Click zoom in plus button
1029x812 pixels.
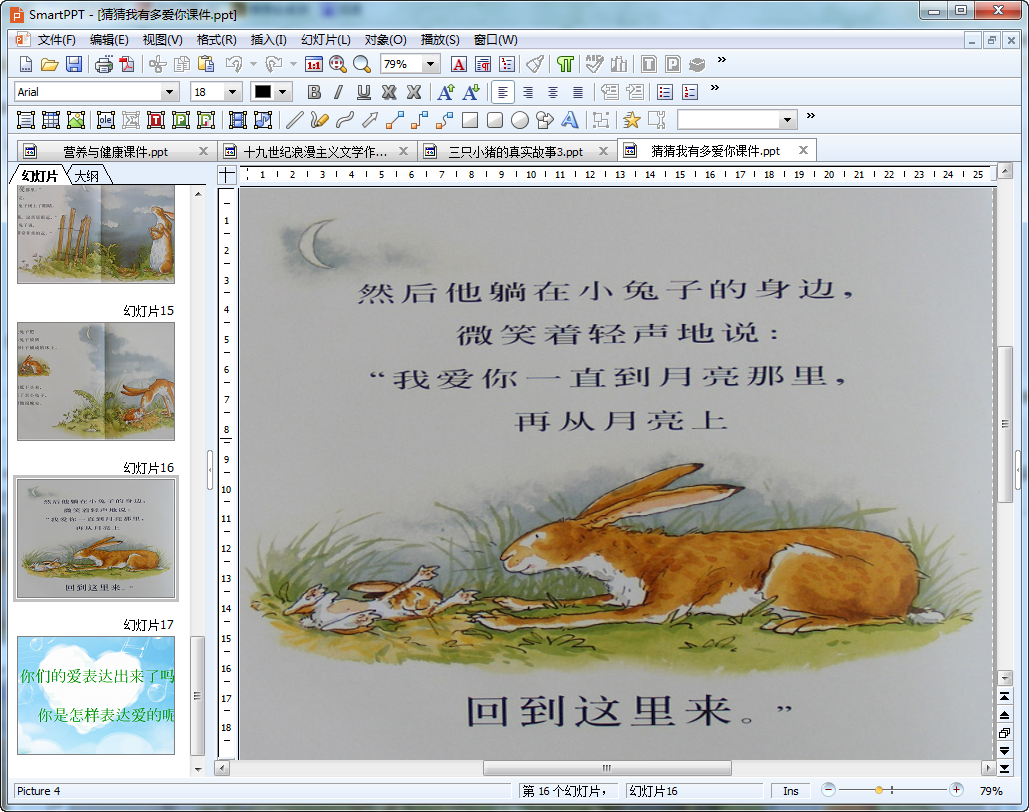tap(956, 790)
